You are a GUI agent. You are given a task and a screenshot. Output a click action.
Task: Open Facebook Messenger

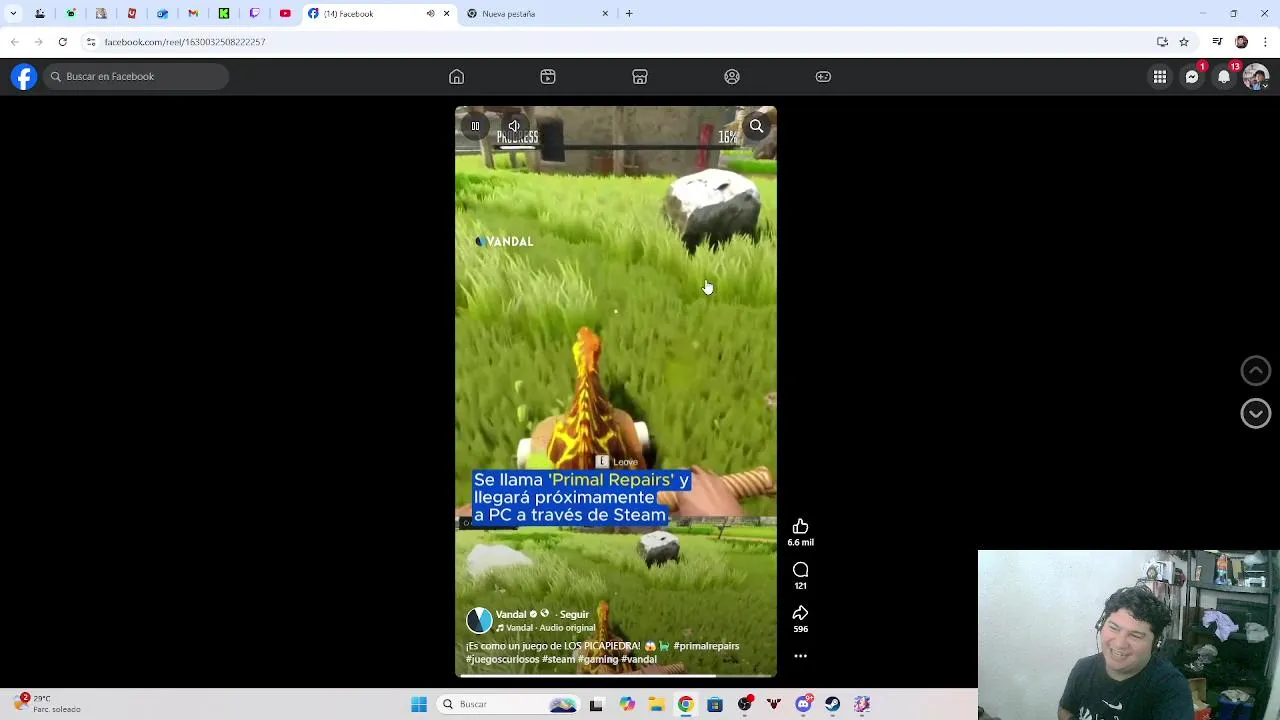(x=1192, y=77)
